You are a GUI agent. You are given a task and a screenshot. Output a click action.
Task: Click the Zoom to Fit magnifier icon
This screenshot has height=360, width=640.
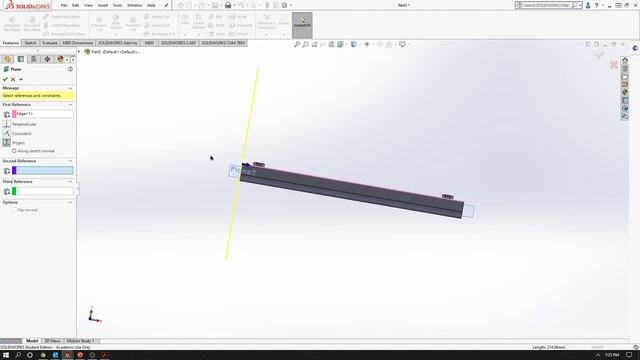tap(297, 44)
